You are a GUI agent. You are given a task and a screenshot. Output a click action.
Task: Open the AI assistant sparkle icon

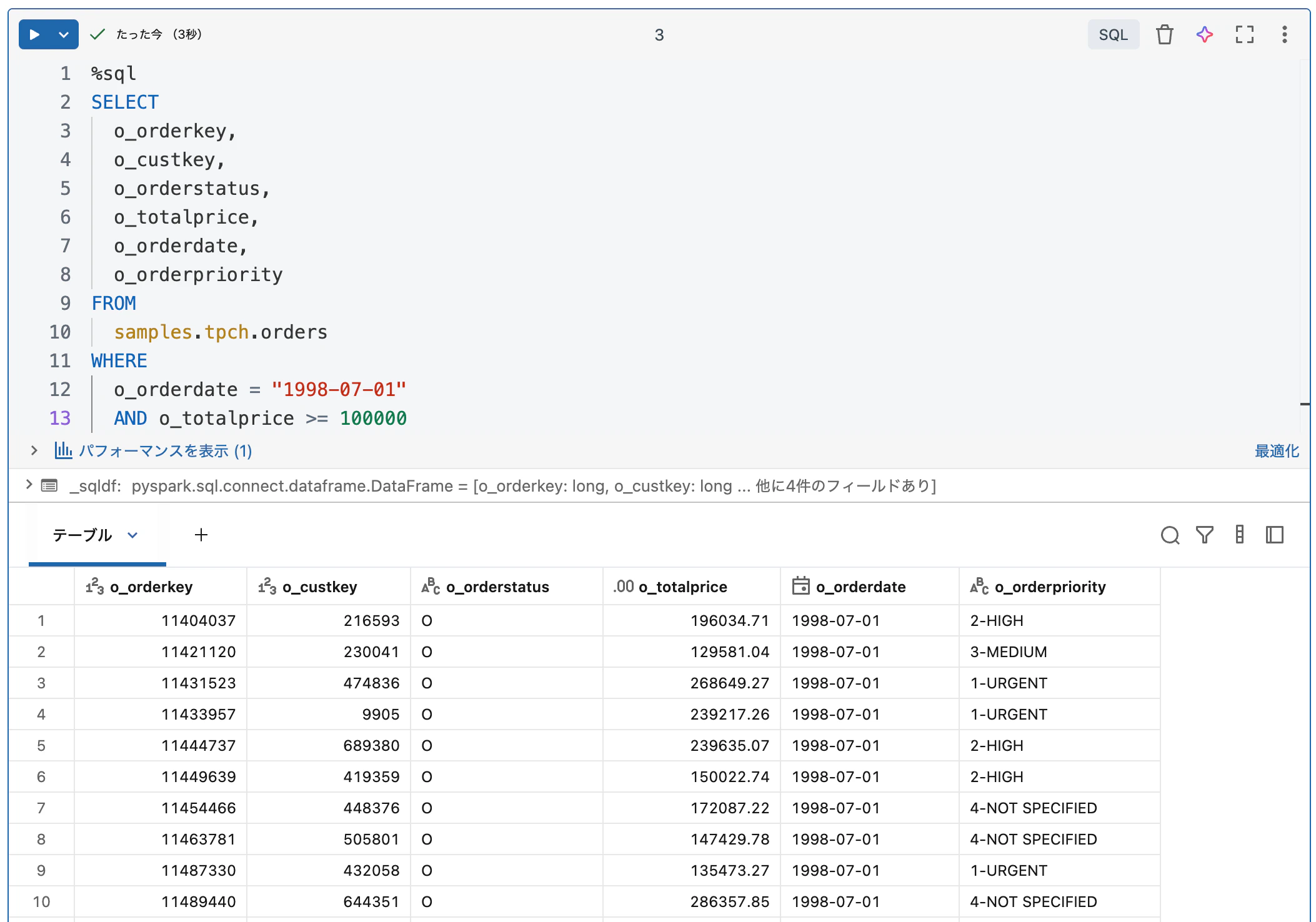coord(1204,34)
